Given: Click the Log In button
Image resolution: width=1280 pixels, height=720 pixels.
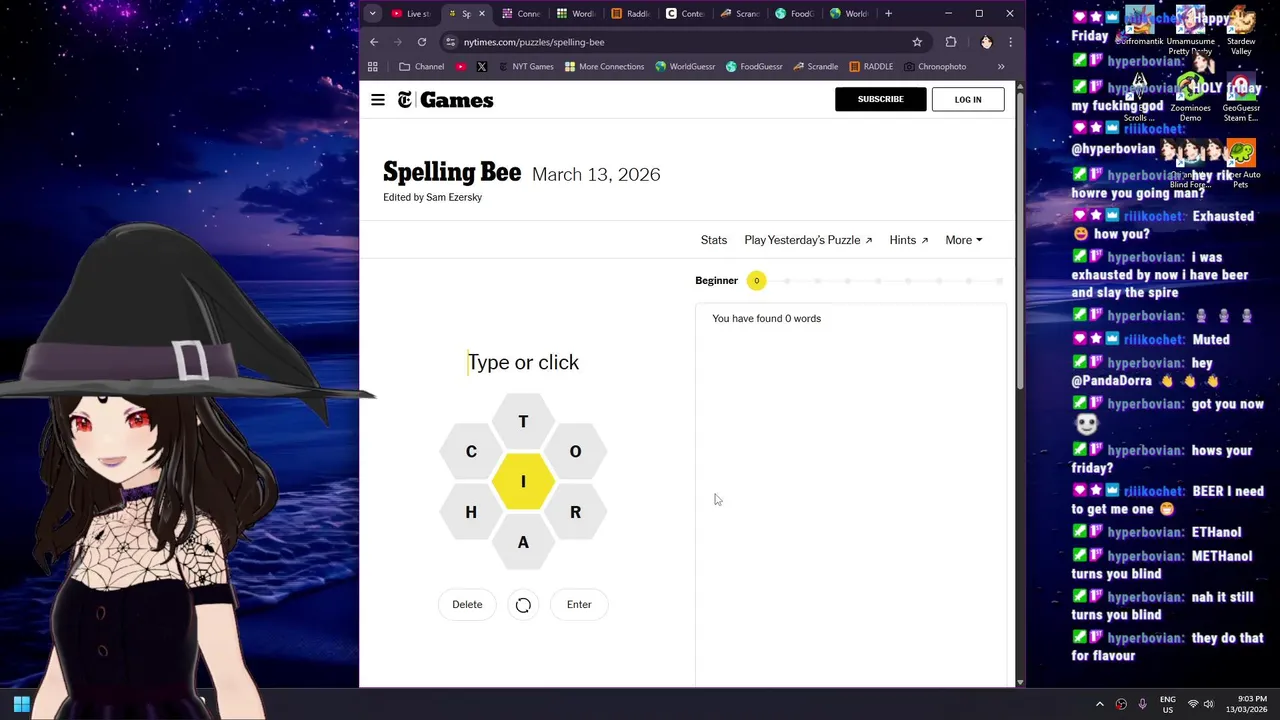Looking at the screenshot, I should (968, 99).
